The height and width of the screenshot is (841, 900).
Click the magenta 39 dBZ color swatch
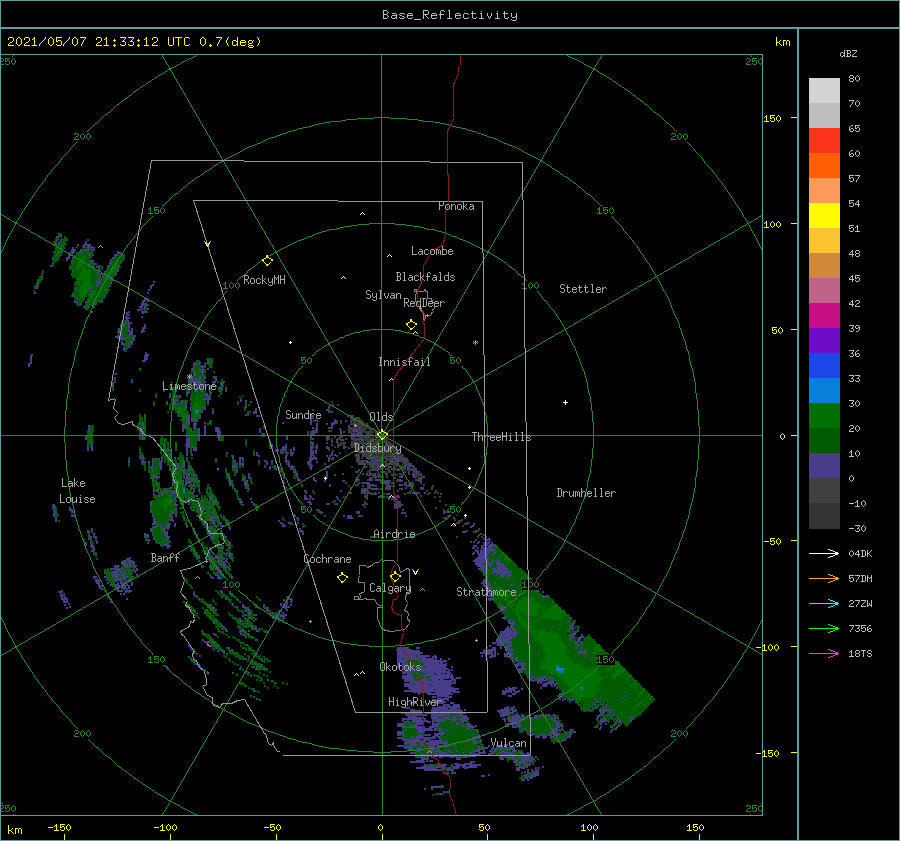824,316
